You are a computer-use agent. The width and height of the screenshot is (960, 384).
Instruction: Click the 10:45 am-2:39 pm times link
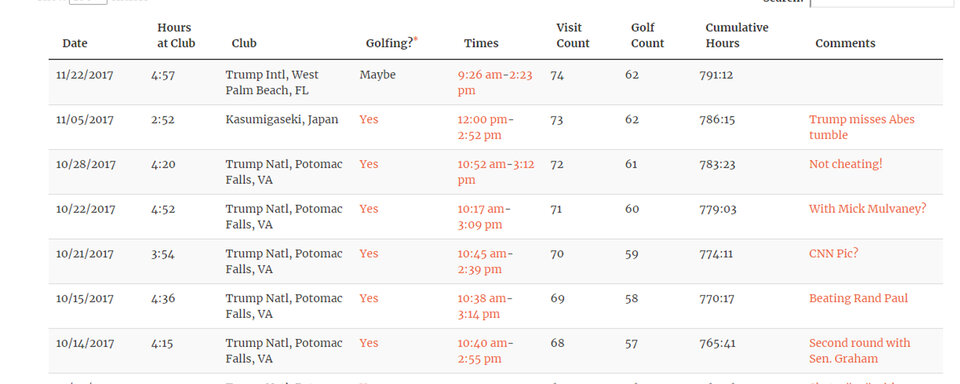click(x=486, y=262)
